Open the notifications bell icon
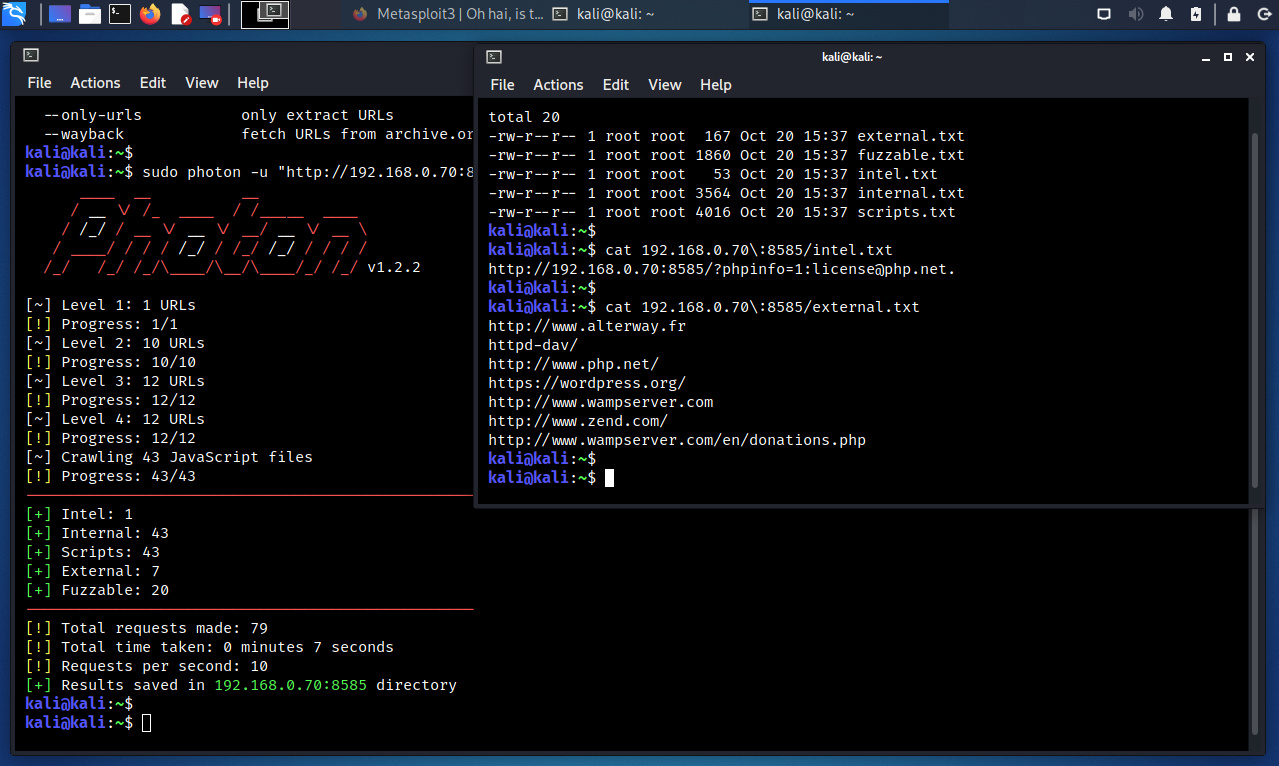This screenshot has height=766, width=1279. [x=1166, y=14]
